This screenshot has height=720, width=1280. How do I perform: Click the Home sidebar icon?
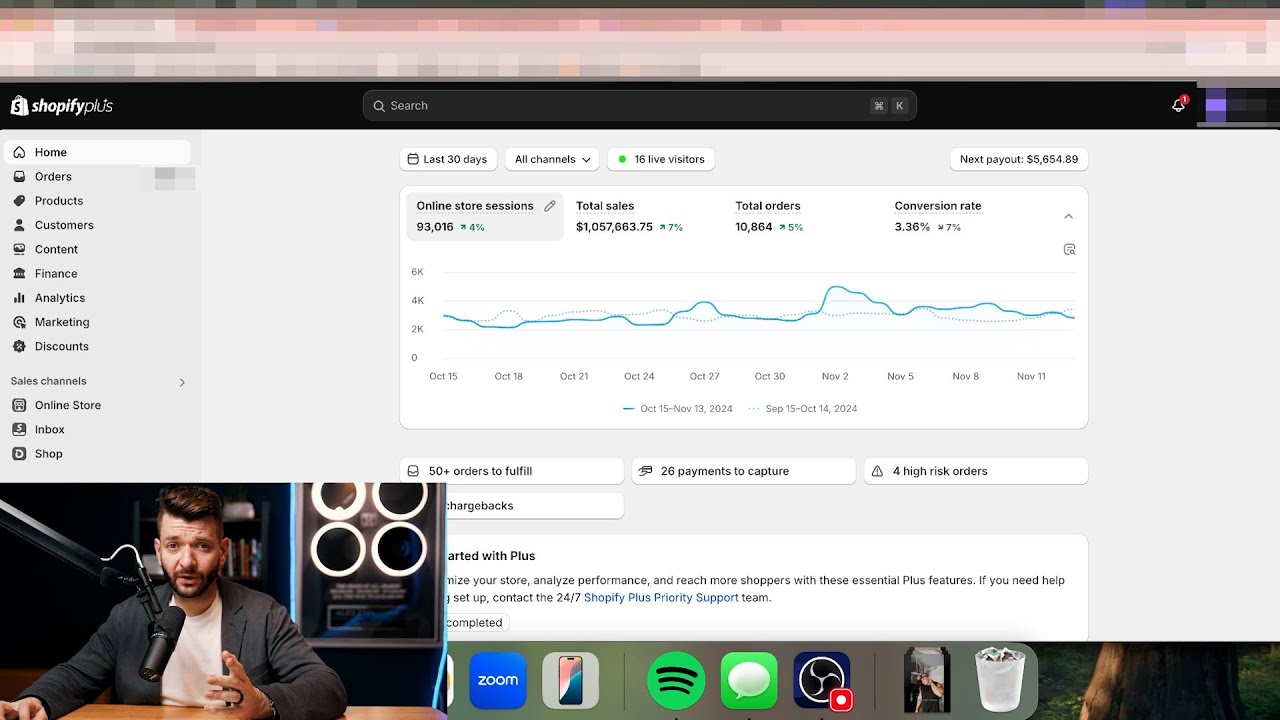19,152
